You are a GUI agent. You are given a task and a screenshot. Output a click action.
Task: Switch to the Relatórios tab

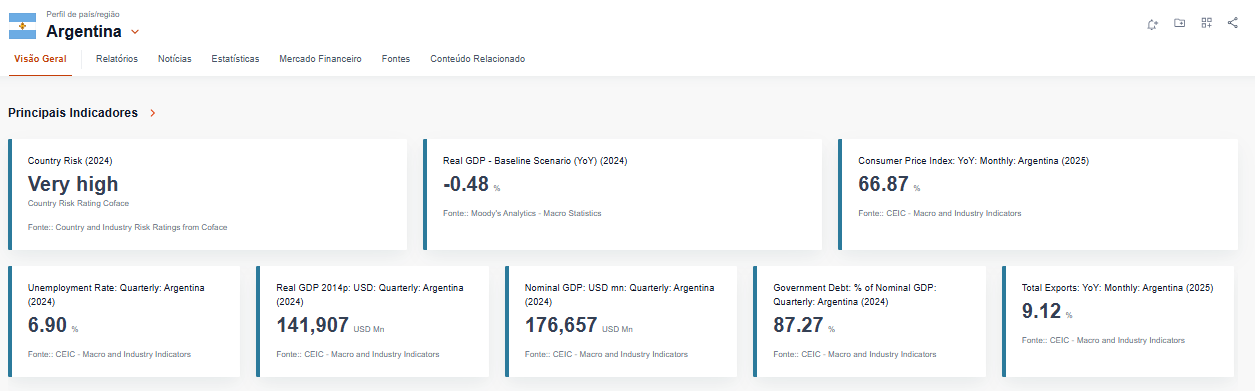(117, 59)
